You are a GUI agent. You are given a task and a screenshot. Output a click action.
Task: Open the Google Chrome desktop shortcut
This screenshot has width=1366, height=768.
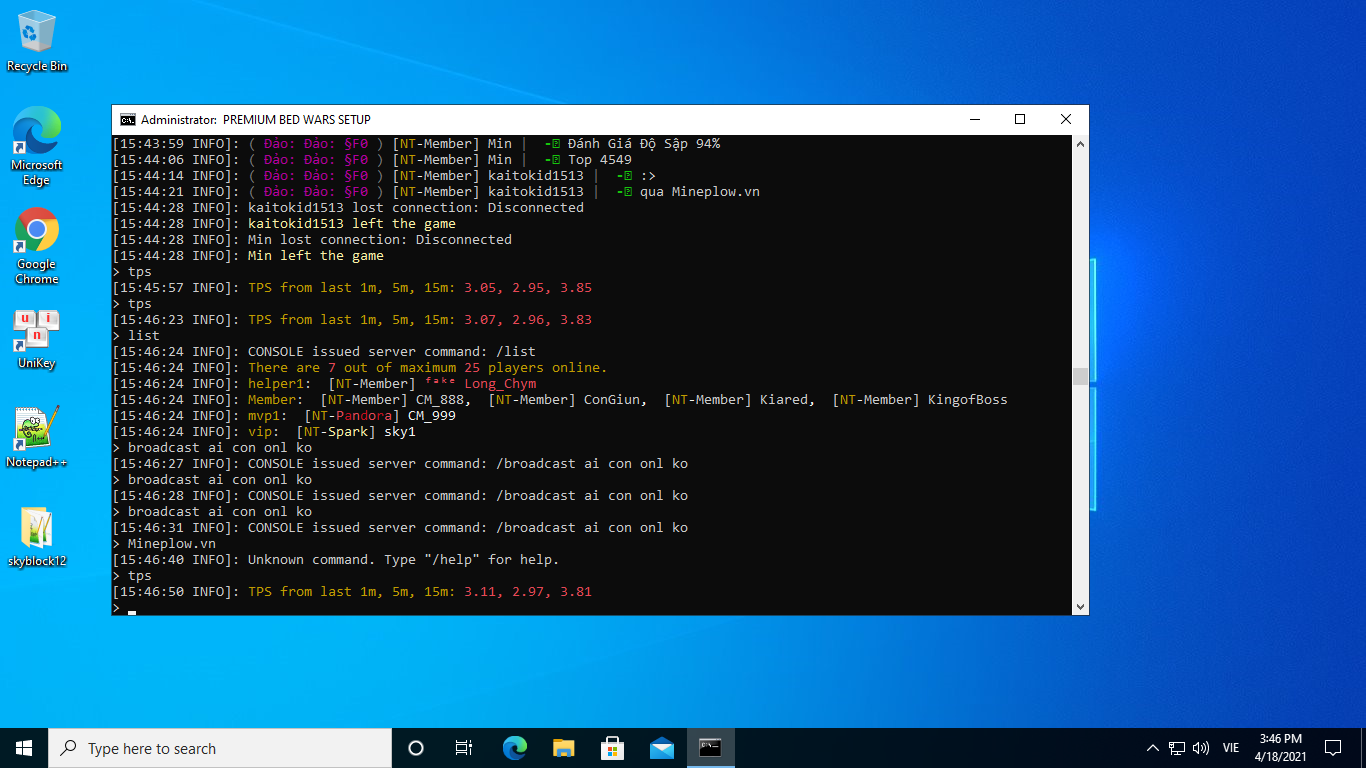point(37,244)
